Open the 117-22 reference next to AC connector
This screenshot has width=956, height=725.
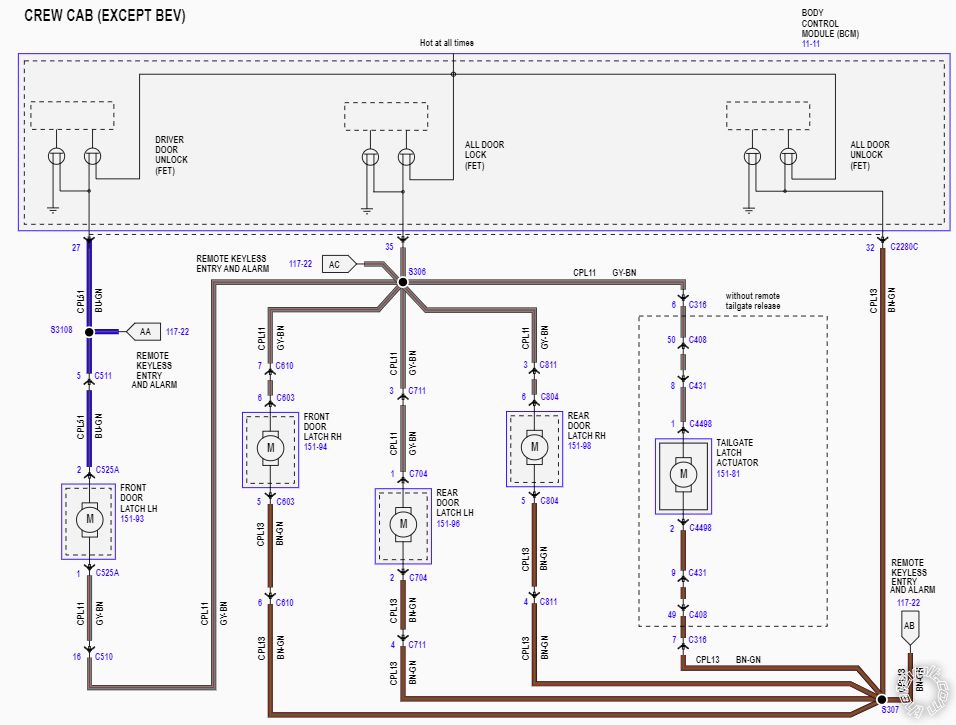301,264
